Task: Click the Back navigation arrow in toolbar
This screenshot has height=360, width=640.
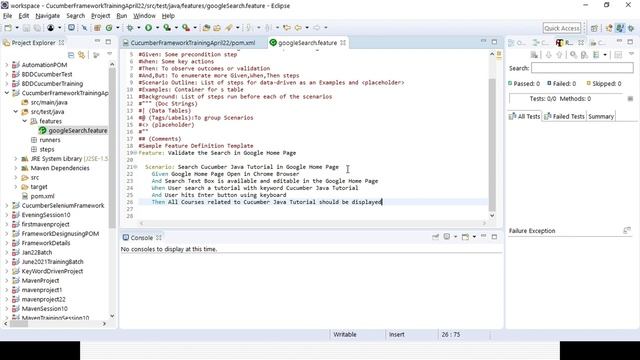Action: 298,28
